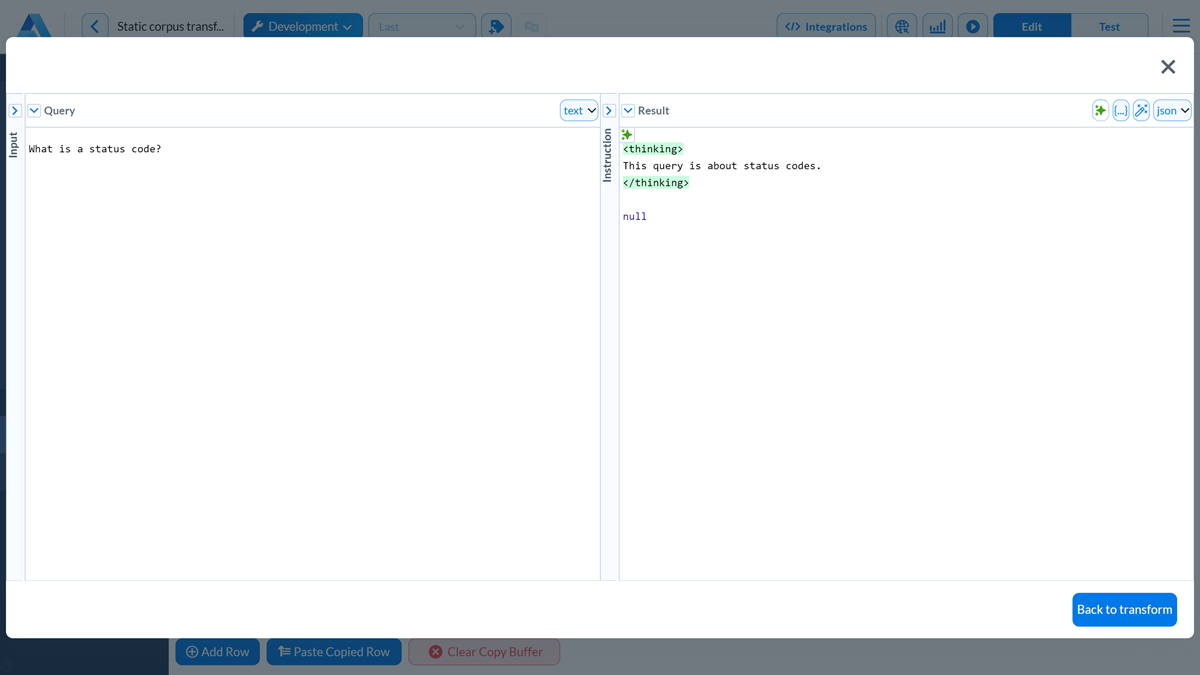
Task: Switch to the Test tab
Action: tap(1110, 25)
